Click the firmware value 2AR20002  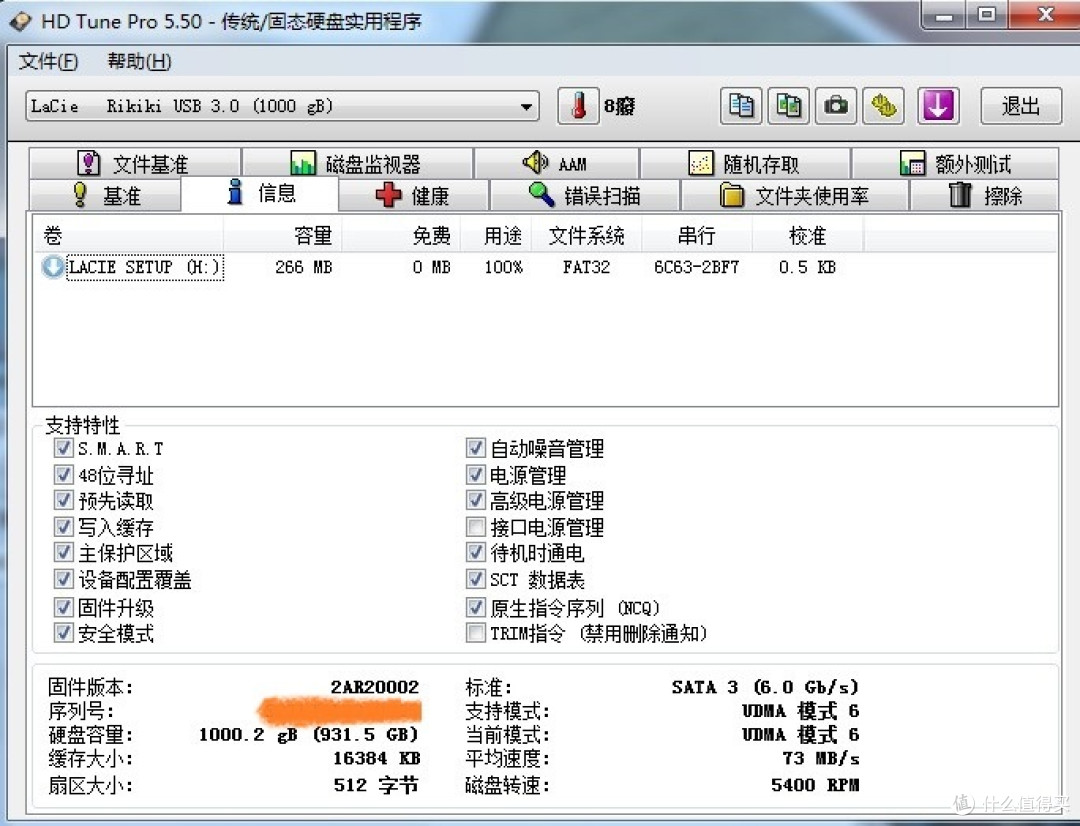[x=375, y=687]
